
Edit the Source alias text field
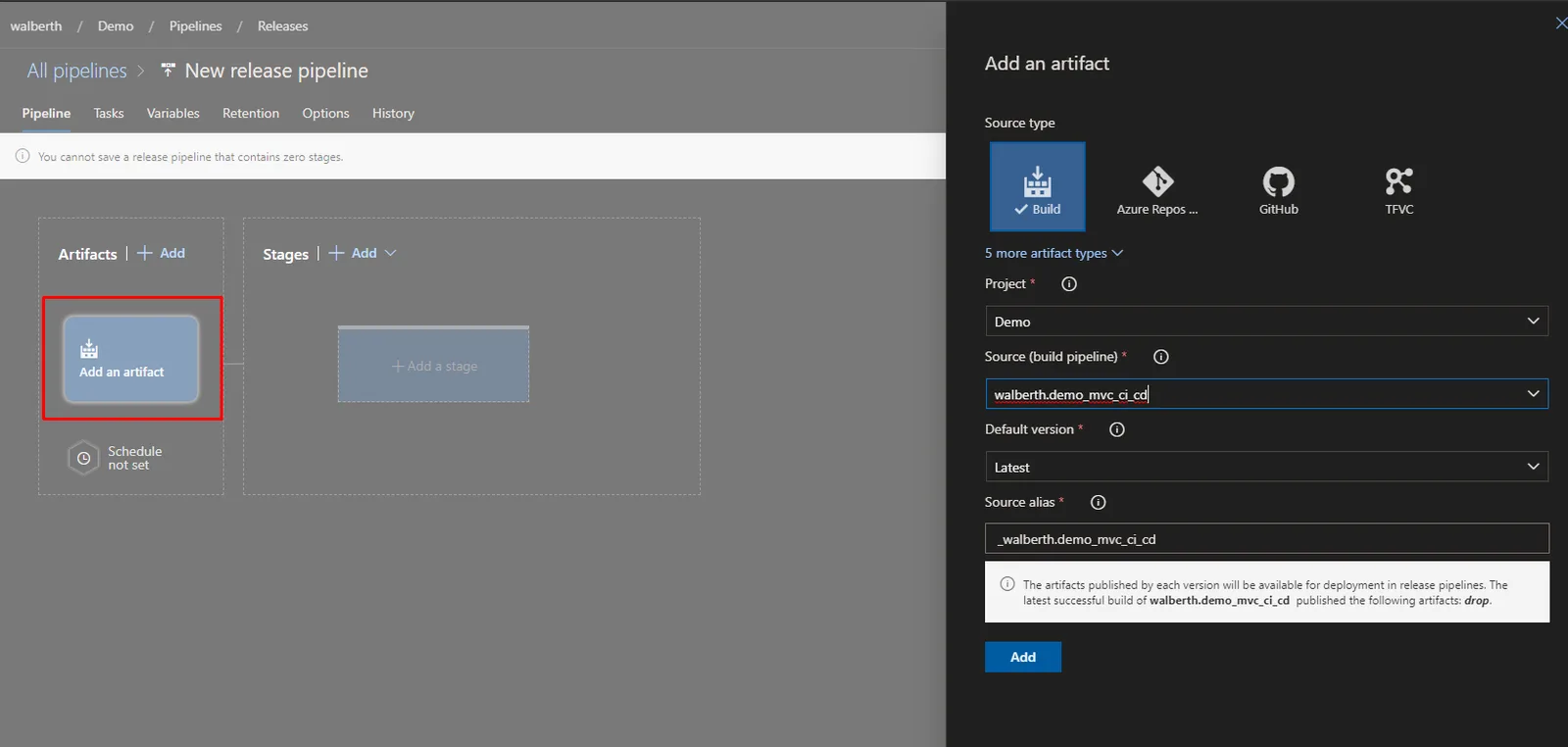point(1266,538)
